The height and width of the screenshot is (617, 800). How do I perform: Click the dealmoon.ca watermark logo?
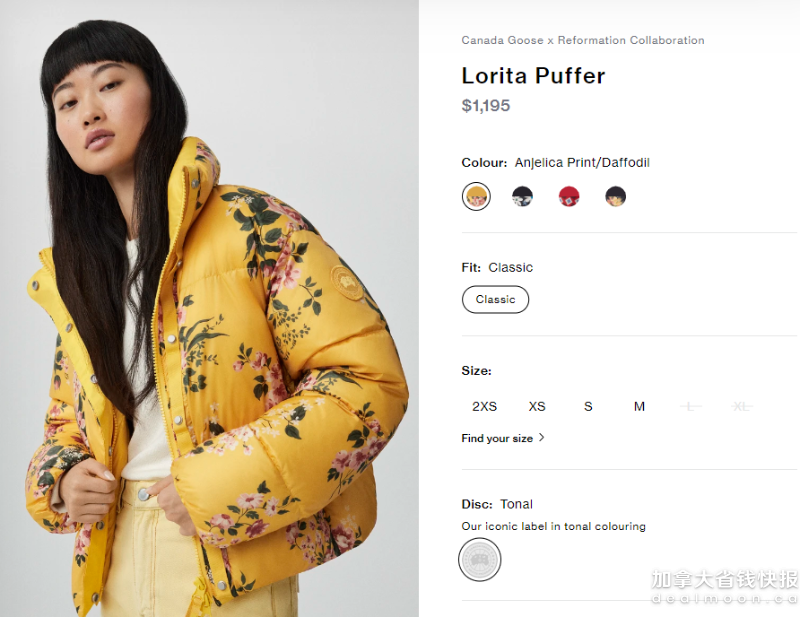[x=724, y=587]
